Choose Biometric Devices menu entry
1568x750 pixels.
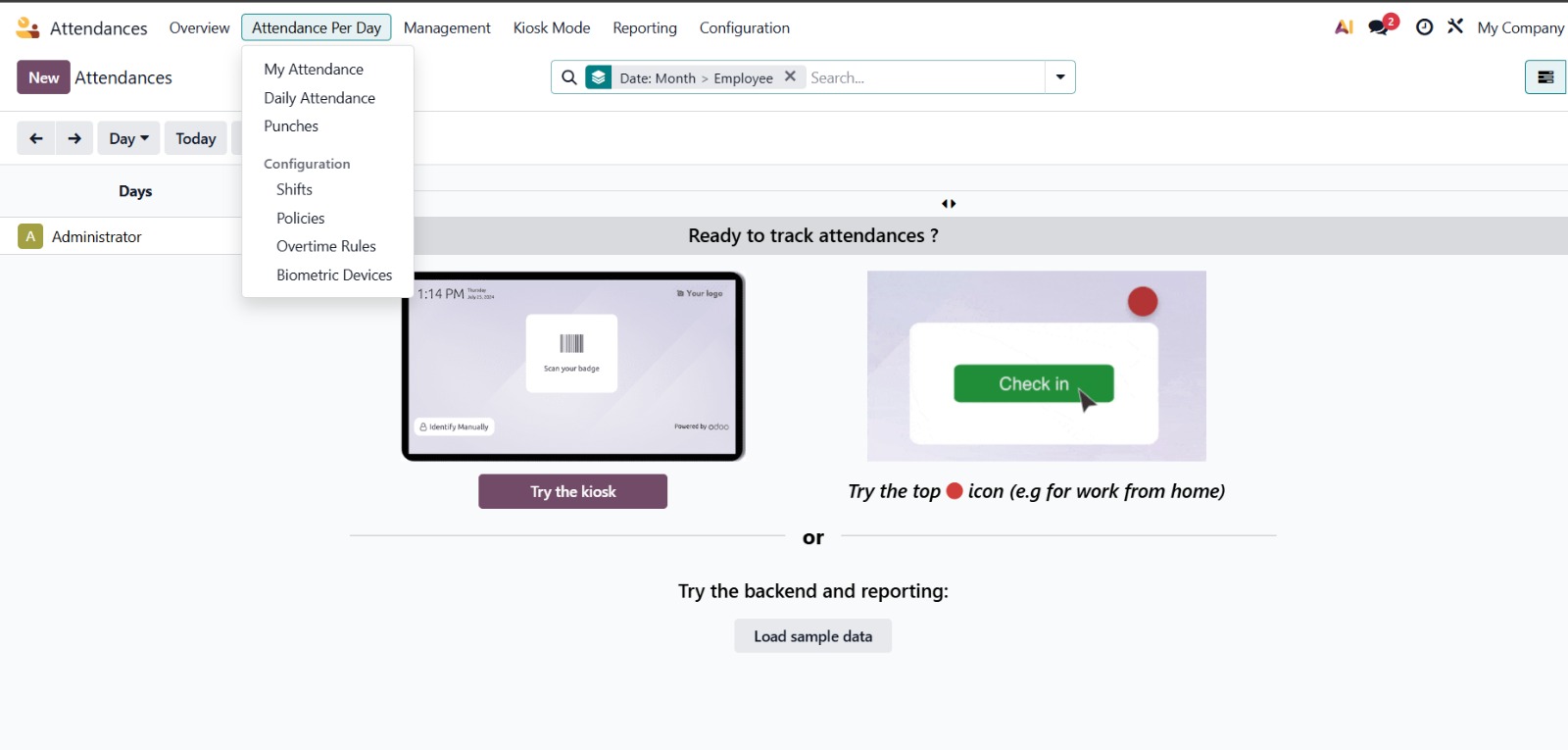(x=333, y=275)
